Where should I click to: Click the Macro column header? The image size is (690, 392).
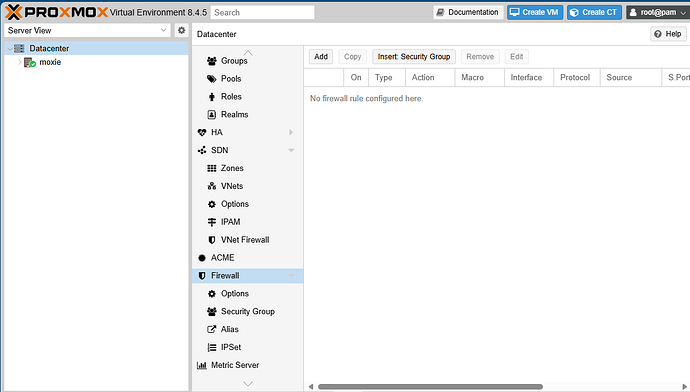point(480,77)
